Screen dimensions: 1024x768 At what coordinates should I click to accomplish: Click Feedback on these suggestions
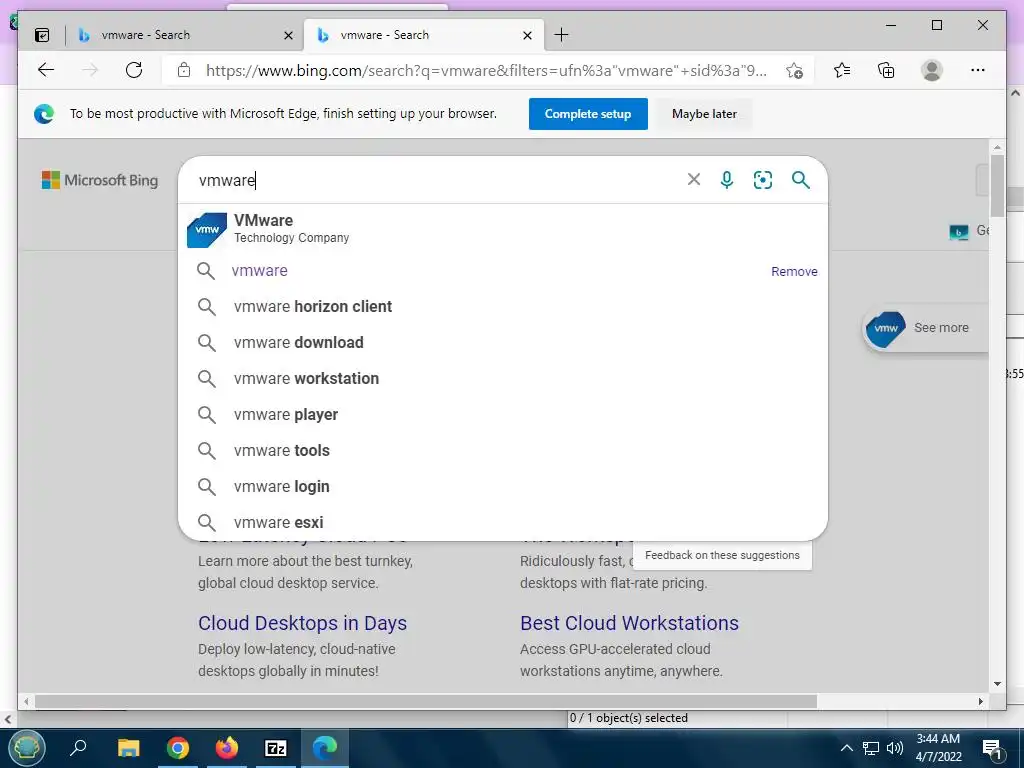click(722, 555)
